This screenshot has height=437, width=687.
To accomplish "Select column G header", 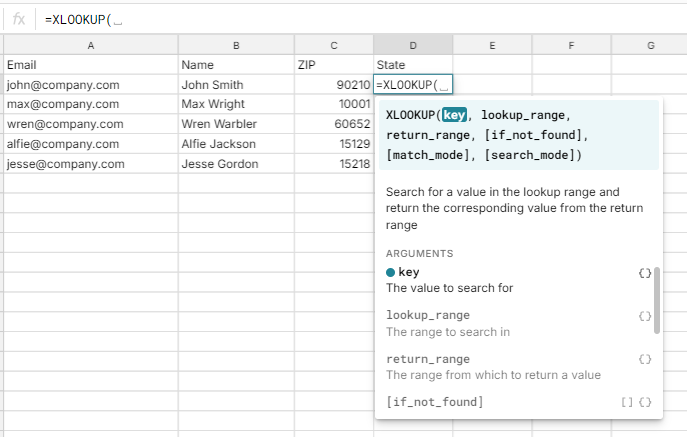I will tap(650, 45).
